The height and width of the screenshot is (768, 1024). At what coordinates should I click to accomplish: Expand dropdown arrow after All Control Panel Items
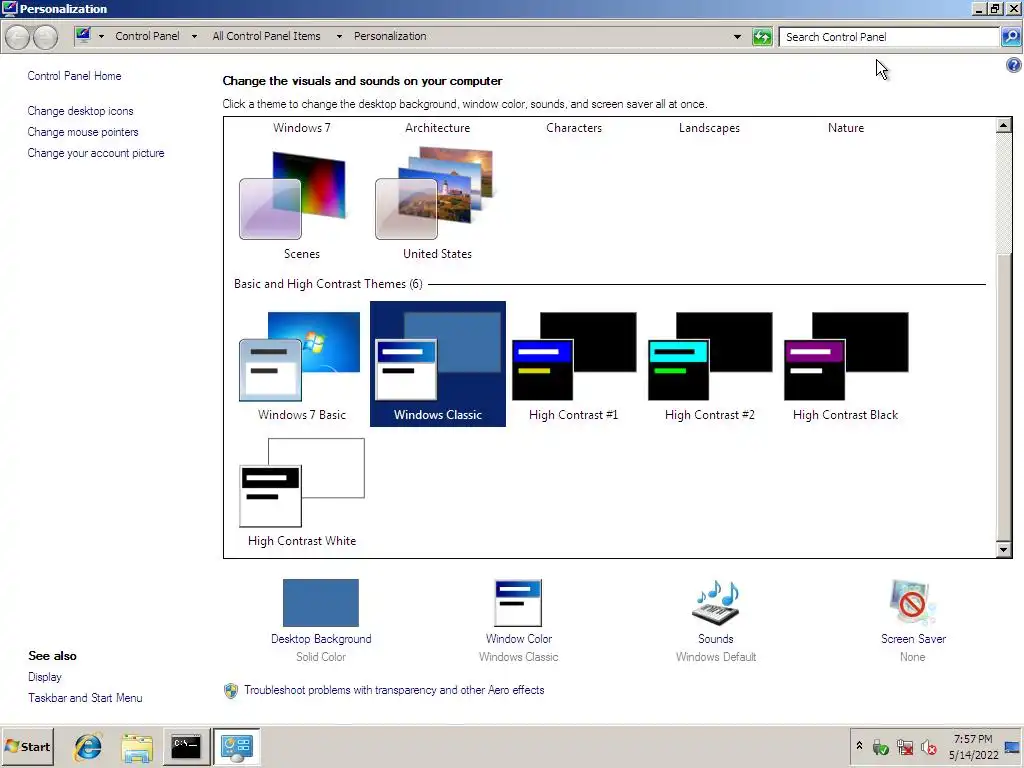click(339, 37)
